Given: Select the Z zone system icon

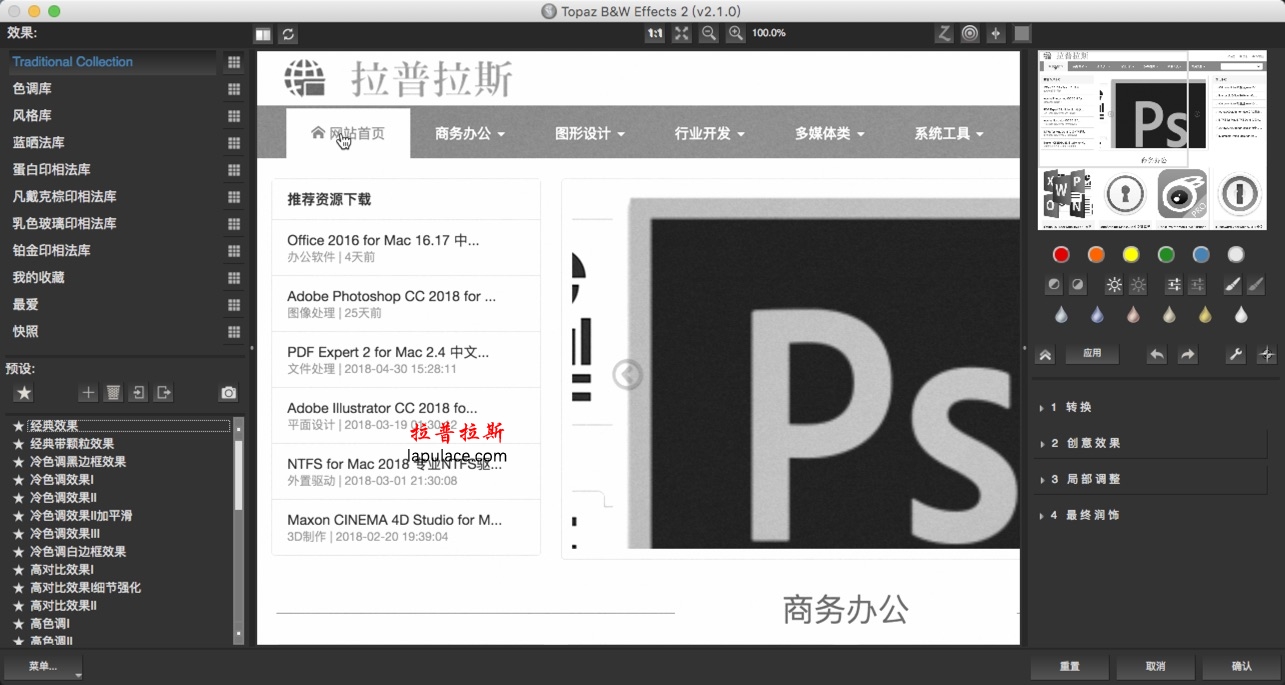Looking at the screenshot, I should tap(943, 33).
